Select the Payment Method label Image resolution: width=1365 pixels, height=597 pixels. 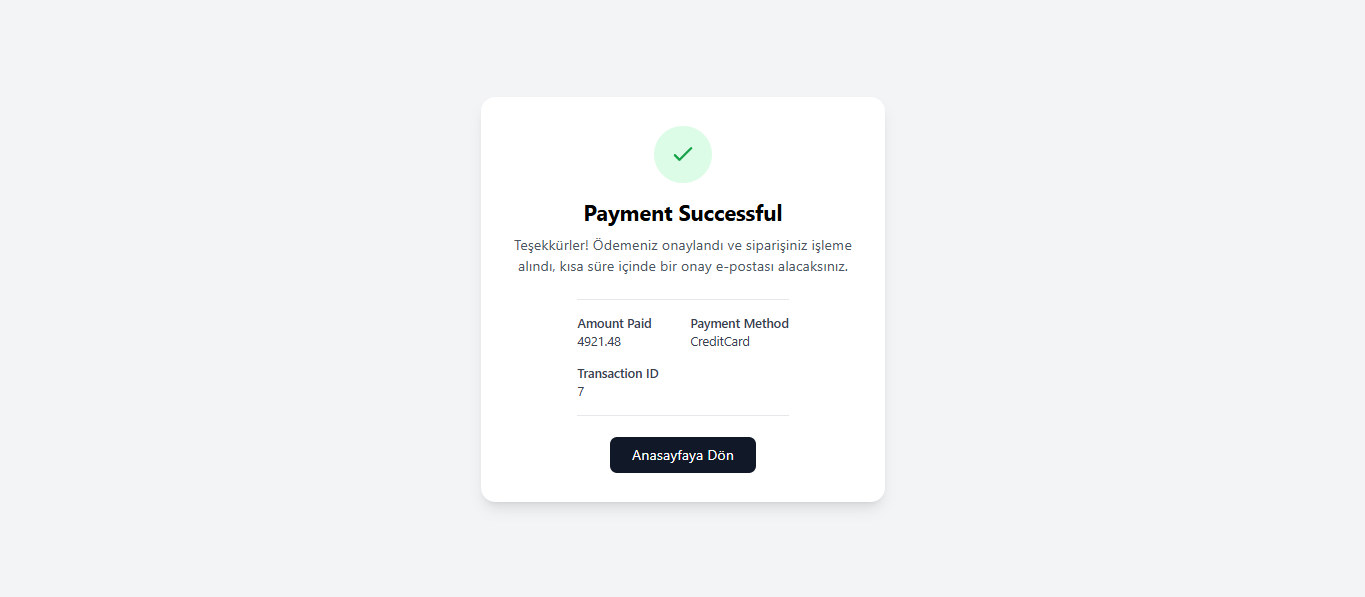coord(739,323)
